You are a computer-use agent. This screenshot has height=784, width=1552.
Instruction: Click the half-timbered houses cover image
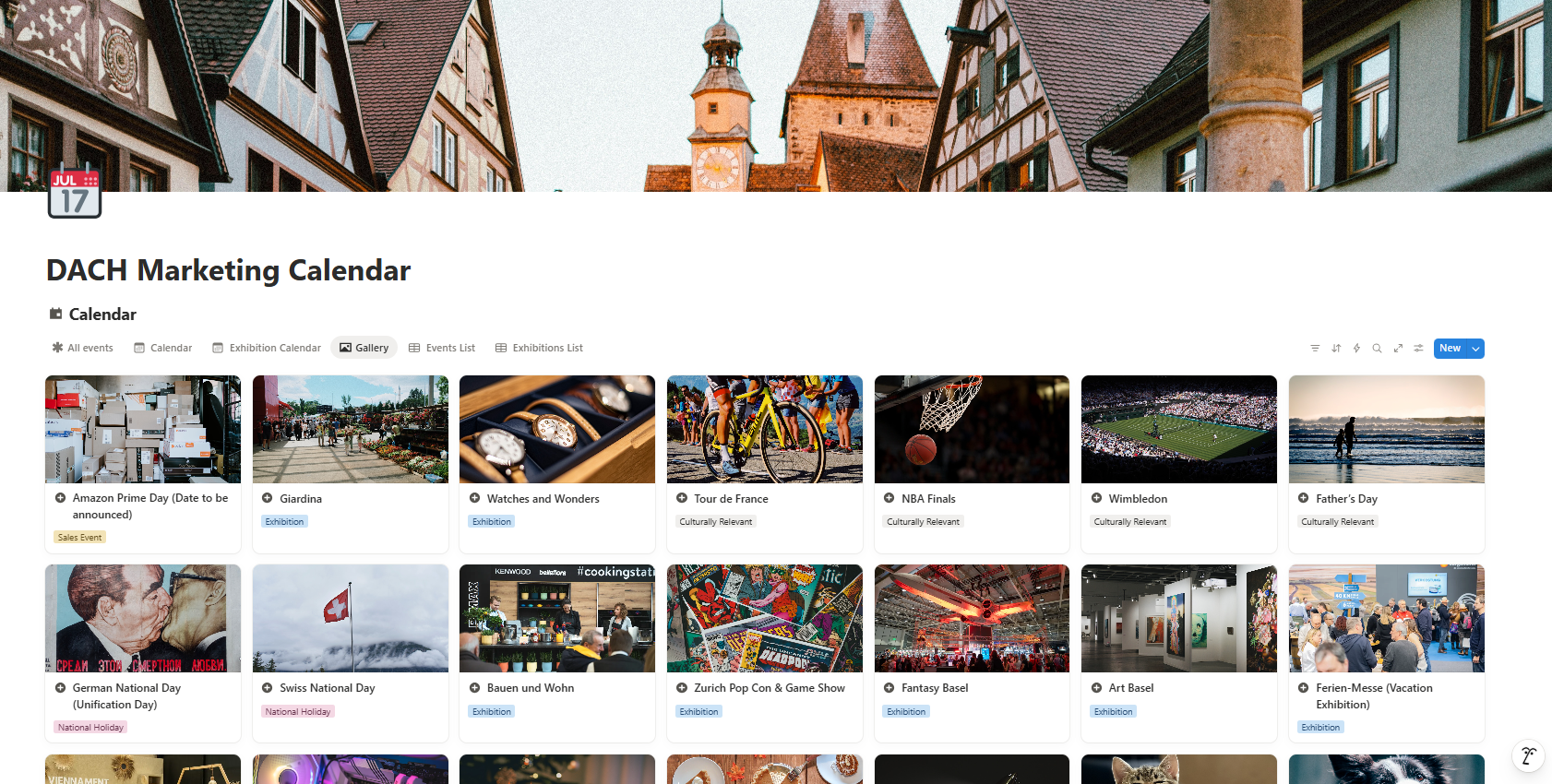tap(776, 96)
